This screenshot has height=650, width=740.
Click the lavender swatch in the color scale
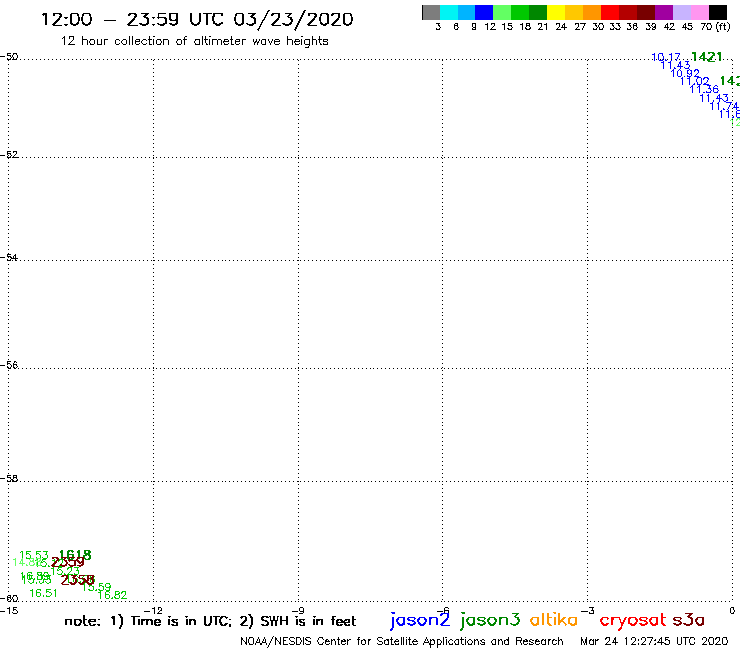682,12
